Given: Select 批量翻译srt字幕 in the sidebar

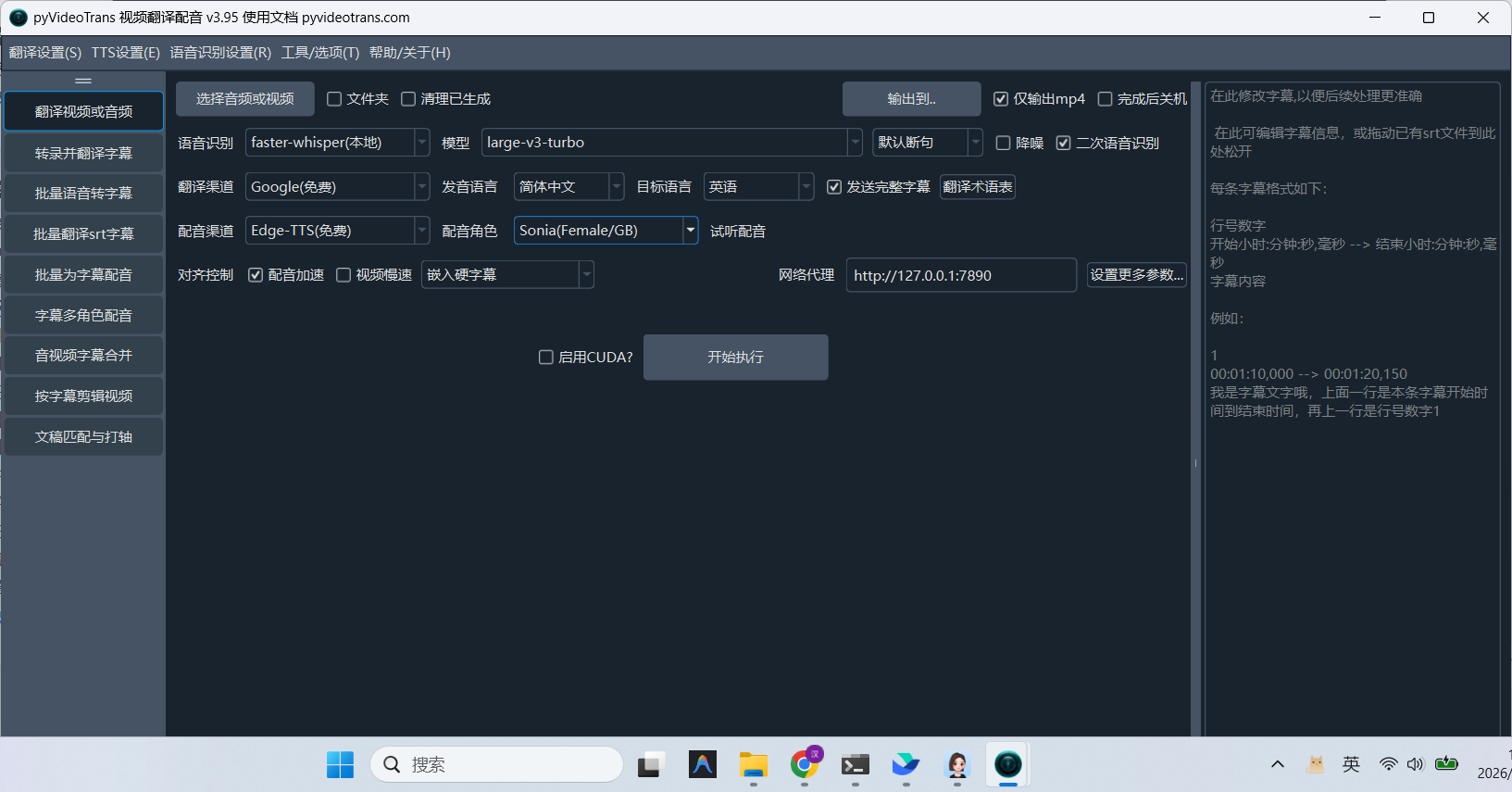Looking at the screenshot, I should coord(83,234).
